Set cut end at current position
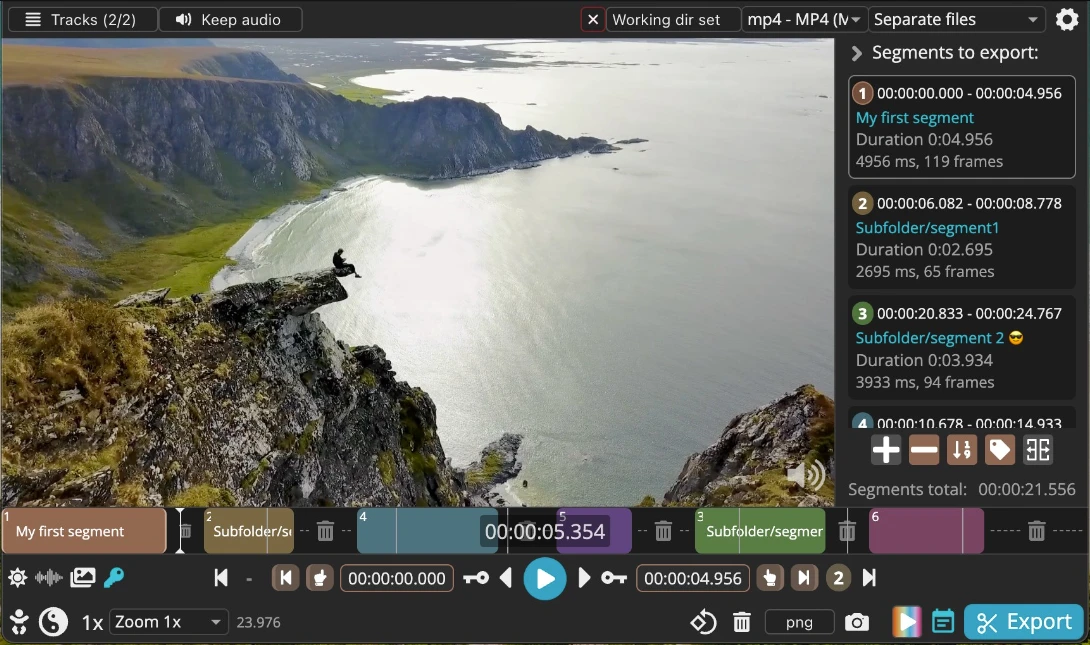1090x645 pixels. point(770,578)
